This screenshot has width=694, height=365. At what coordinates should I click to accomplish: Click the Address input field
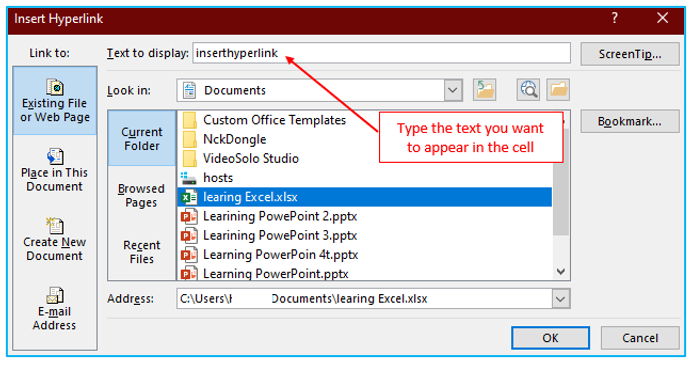[x=364, y=299]
